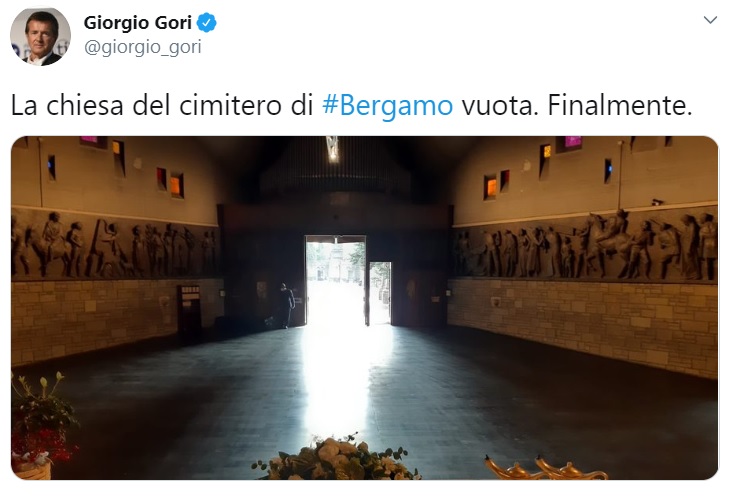Click the sculpted frieze on the left wall
Screen dimensions: 730x496
(x=115, y=246)
